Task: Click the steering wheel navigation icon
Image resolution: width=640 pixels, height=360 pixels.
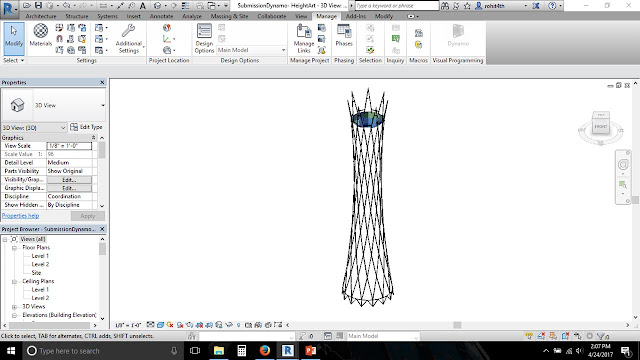Action: [623, 164]
